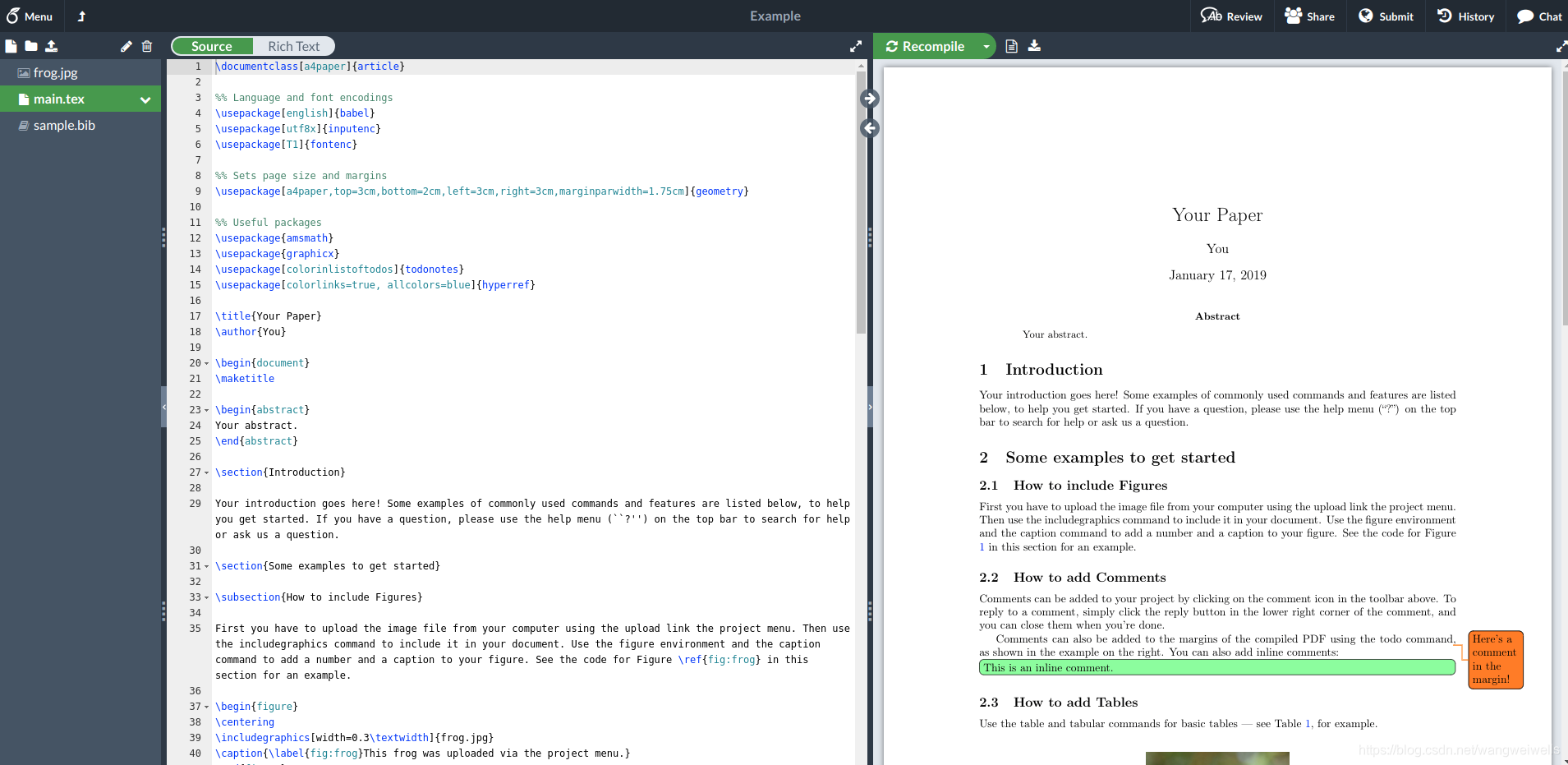Collapse fold arrow at line 20
Screen dimensions: 1568x765
coord(206,363)
